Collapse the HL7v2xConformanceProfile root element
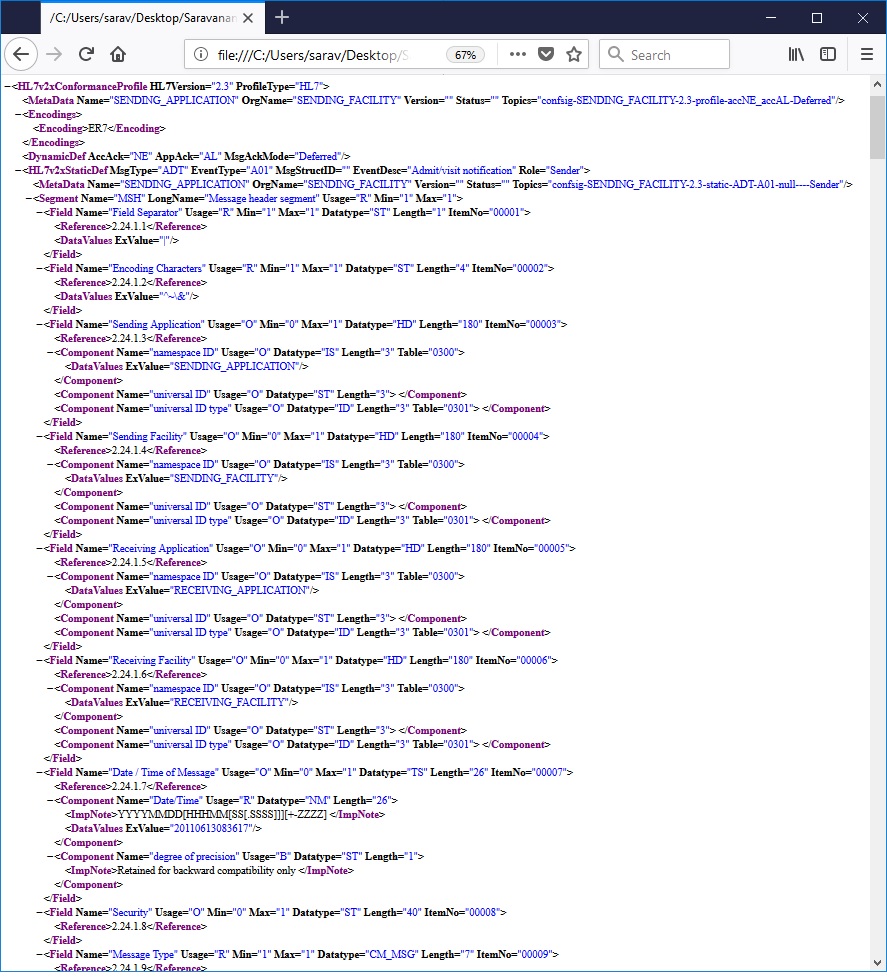The image size is (887, 979). 8,85
